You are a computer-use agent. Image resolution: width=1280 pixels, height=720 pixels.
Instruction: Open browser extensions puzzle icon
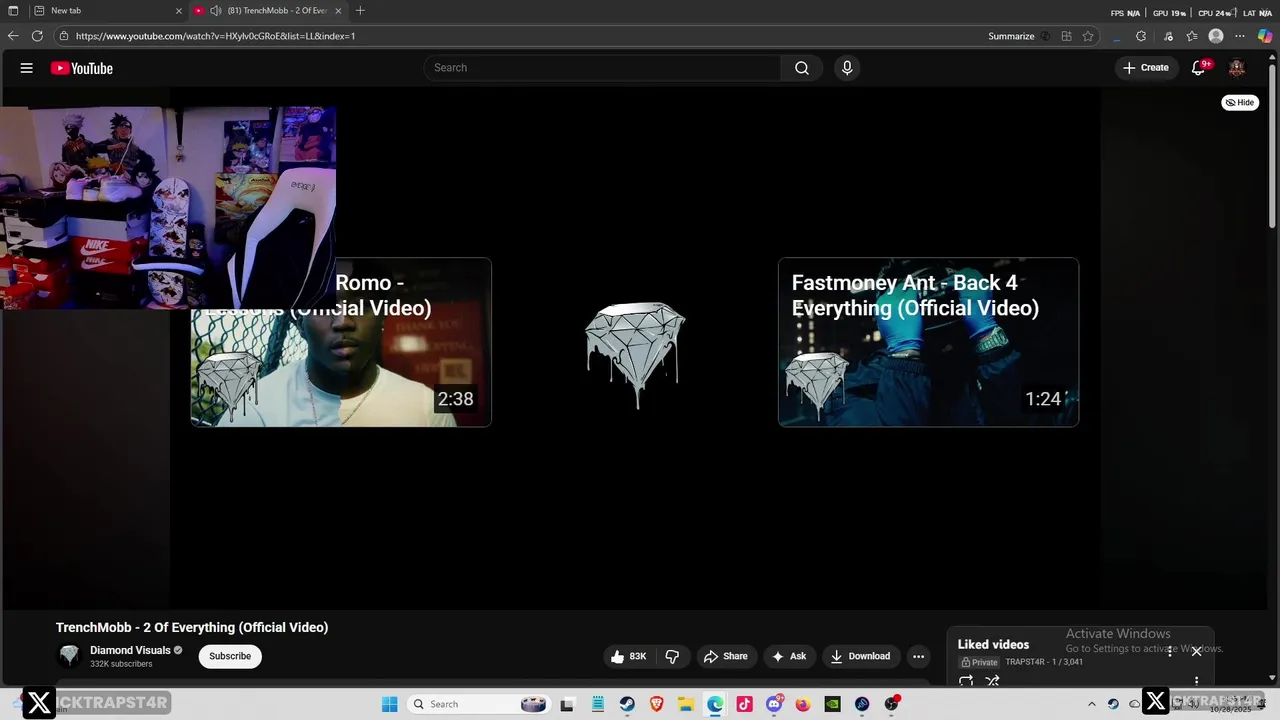pos(1141,36)
